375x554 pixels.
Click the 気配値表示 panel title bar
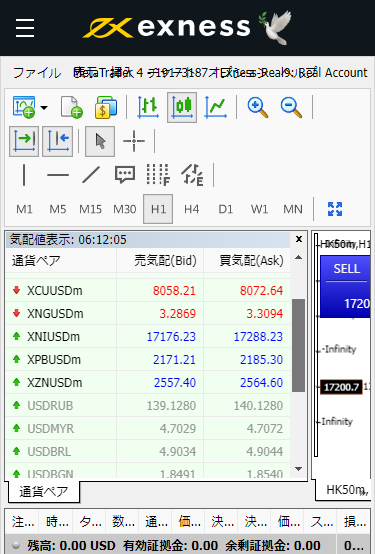(148, 240)
